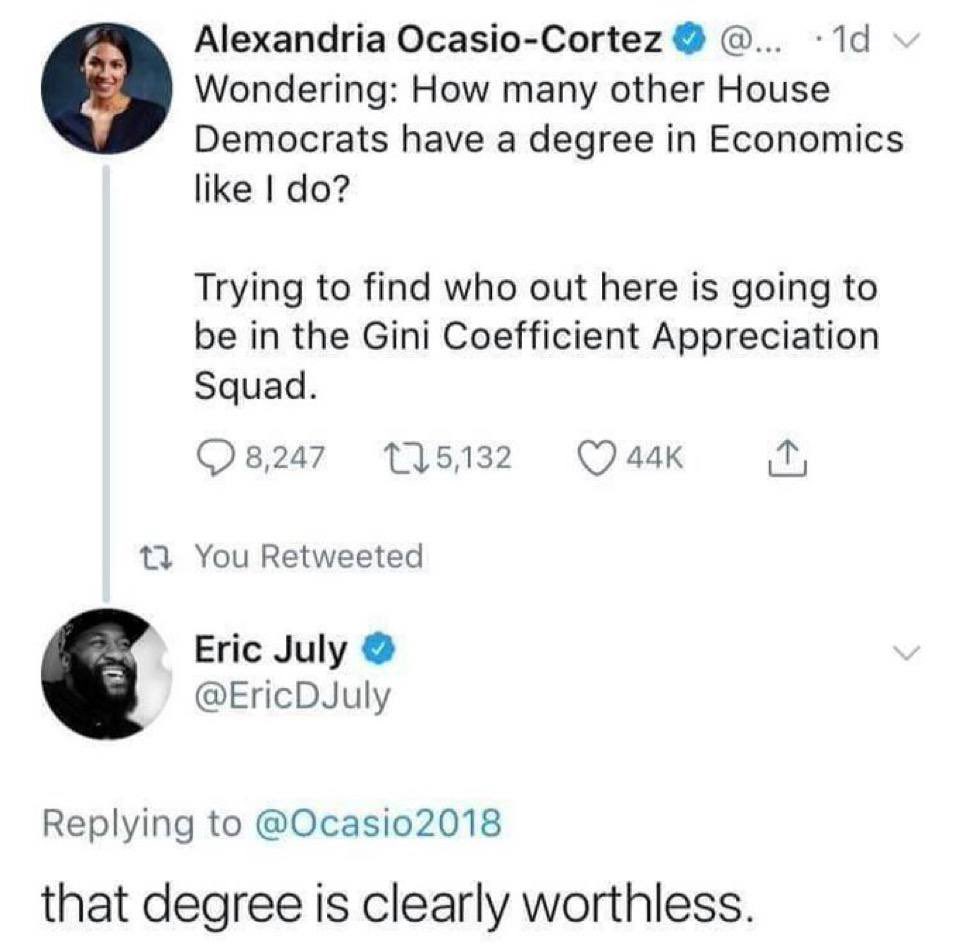Click Alexandria Ocasio-Cortez's verified badge
959x949 pixels.
686,41
